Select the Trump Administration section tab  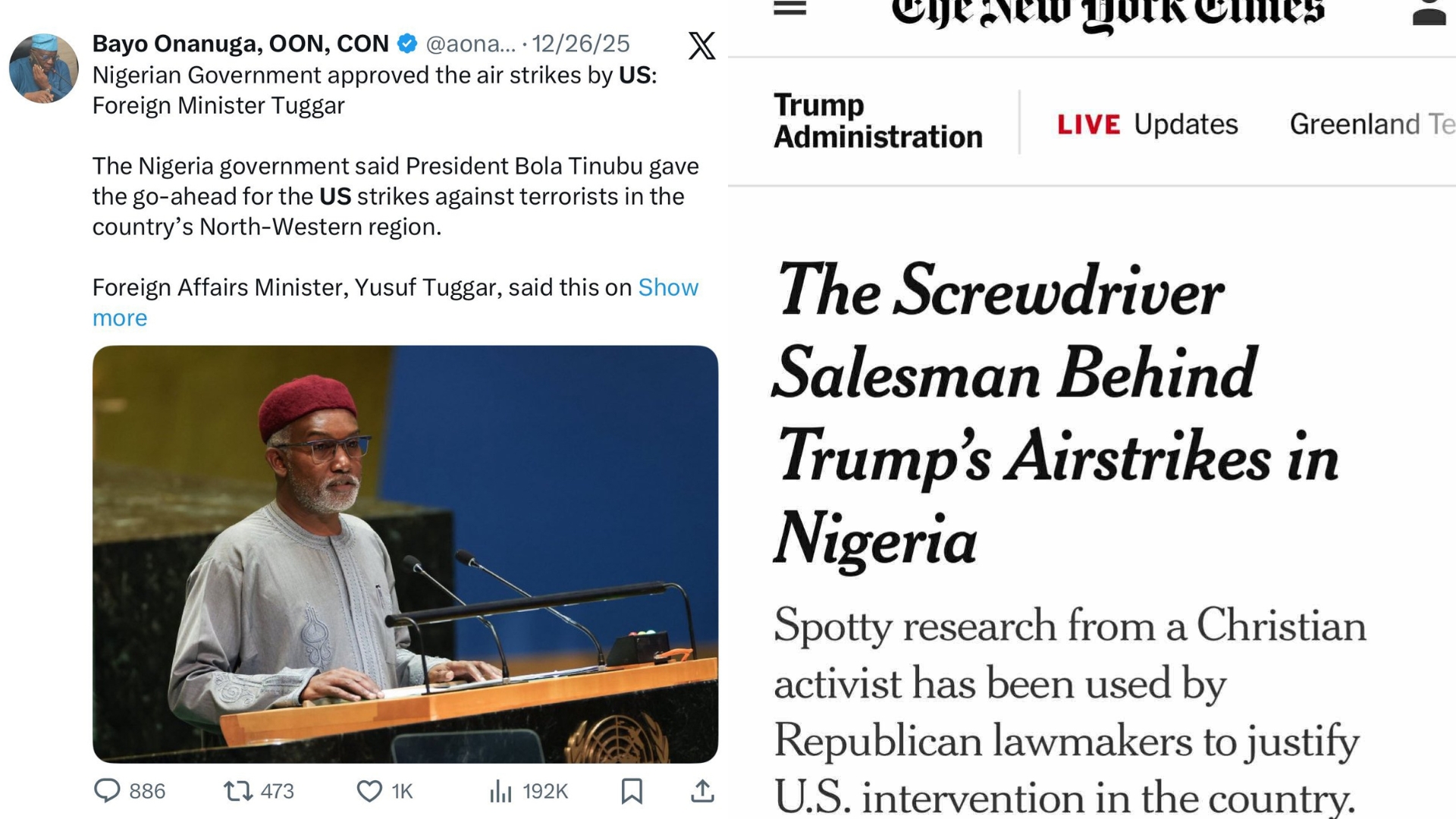click(x=877, y=121)
